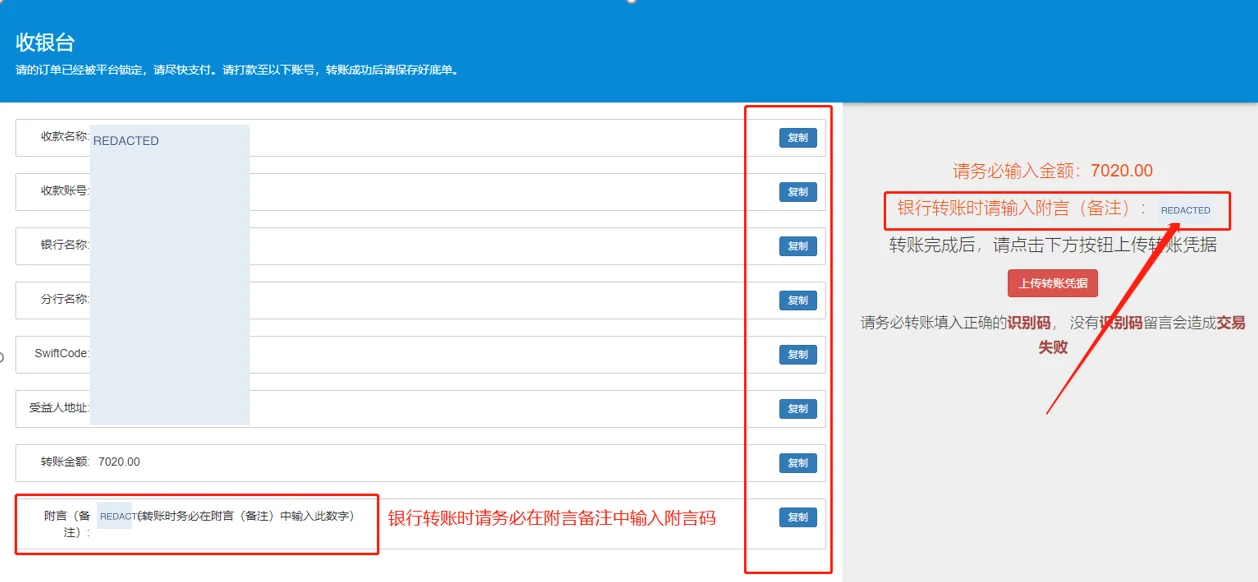Click the 7020.00 value in 转账金额 row
The width and height of the screenshot is (1258, 582).
click(119, 461)
